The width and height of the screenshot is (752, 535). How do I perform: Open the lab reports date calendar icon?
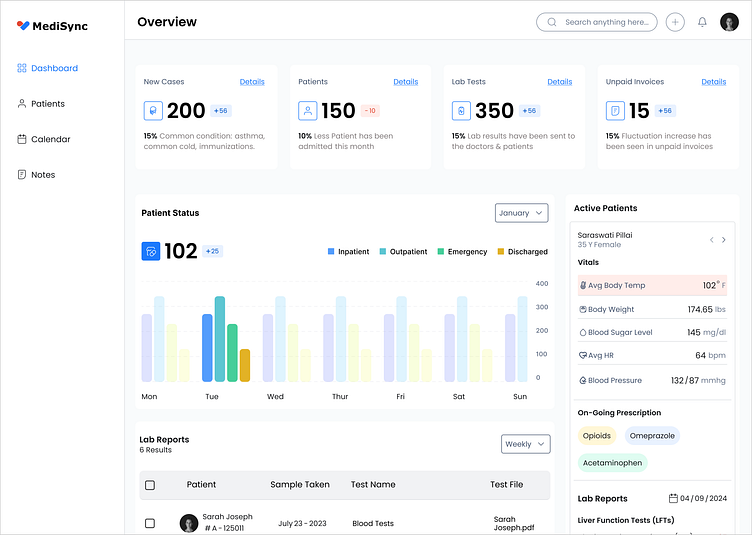674,498
